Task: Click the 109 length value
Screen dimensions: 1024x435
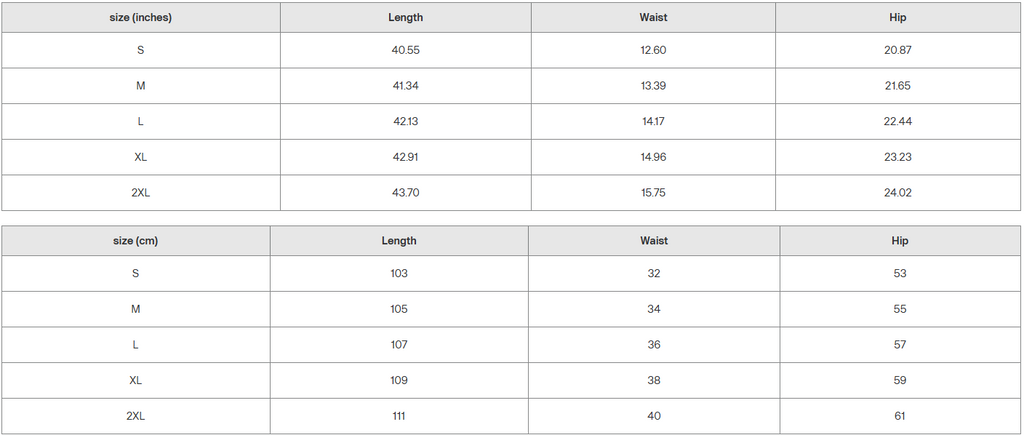Action: pyautogui.click(x=399, y=380)
